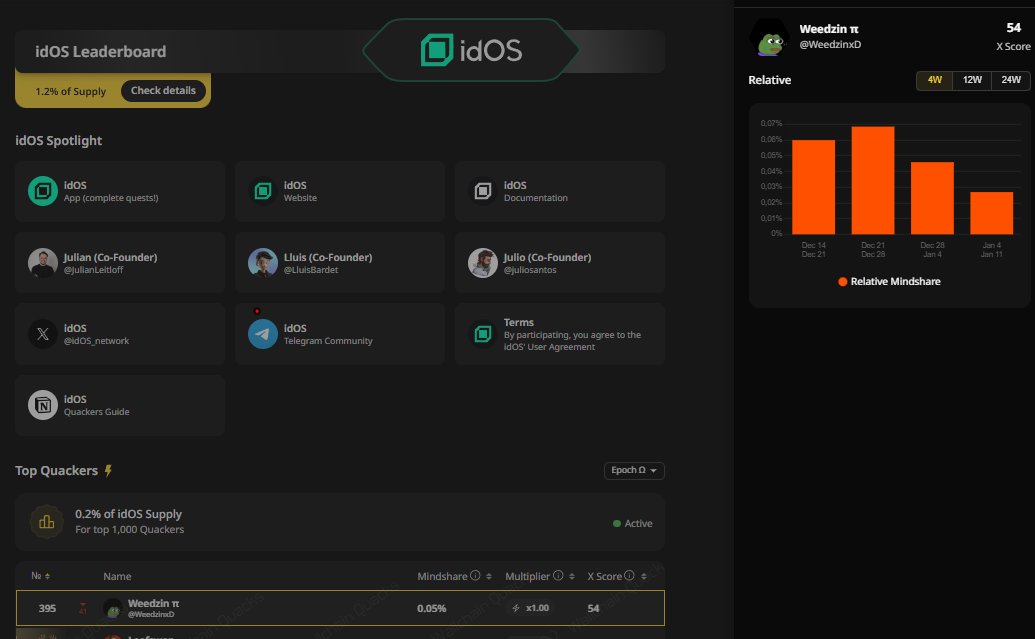The height and width of the screenshot is (639, 1035).
Task: Open the Epoch Ω dropdown
Action: 634,470
